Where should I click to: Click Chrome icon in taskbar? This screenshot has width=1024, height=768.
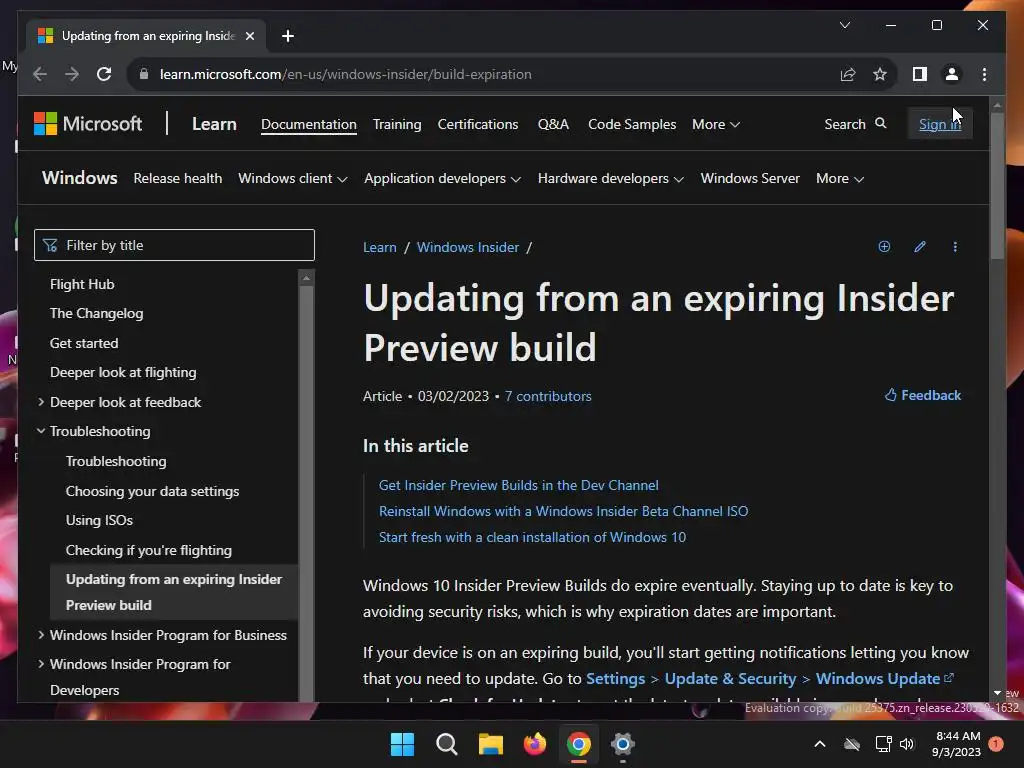579,744
